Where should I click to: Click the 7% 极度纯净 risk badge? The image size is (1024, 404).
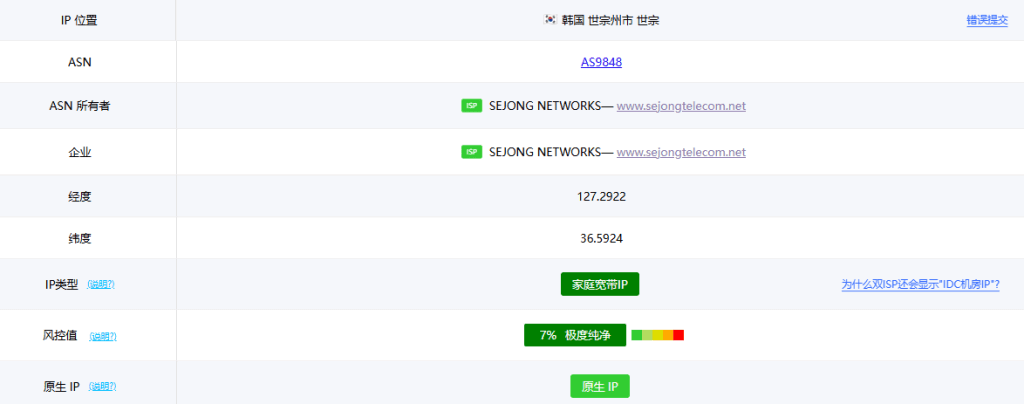574,335
